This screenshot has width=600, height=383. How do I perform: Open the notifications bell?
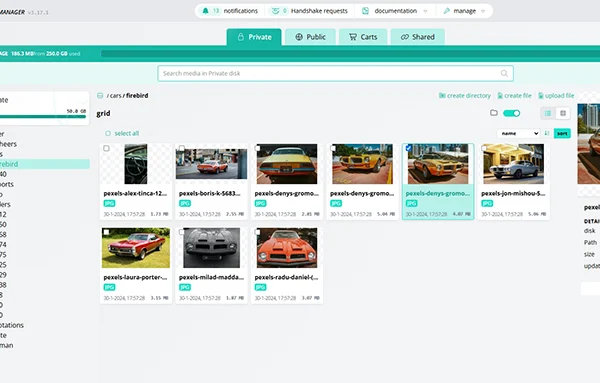[205, 11]
